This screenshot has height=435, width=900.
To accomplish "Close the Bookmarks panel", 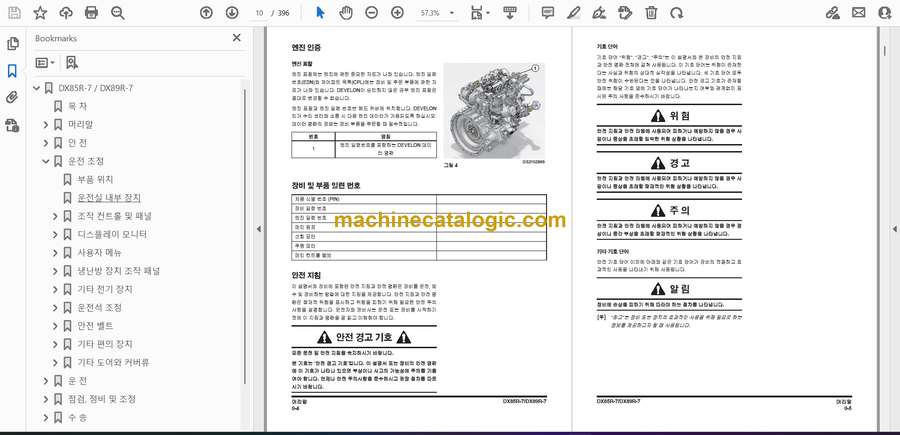I will click(x=237, y=38).
